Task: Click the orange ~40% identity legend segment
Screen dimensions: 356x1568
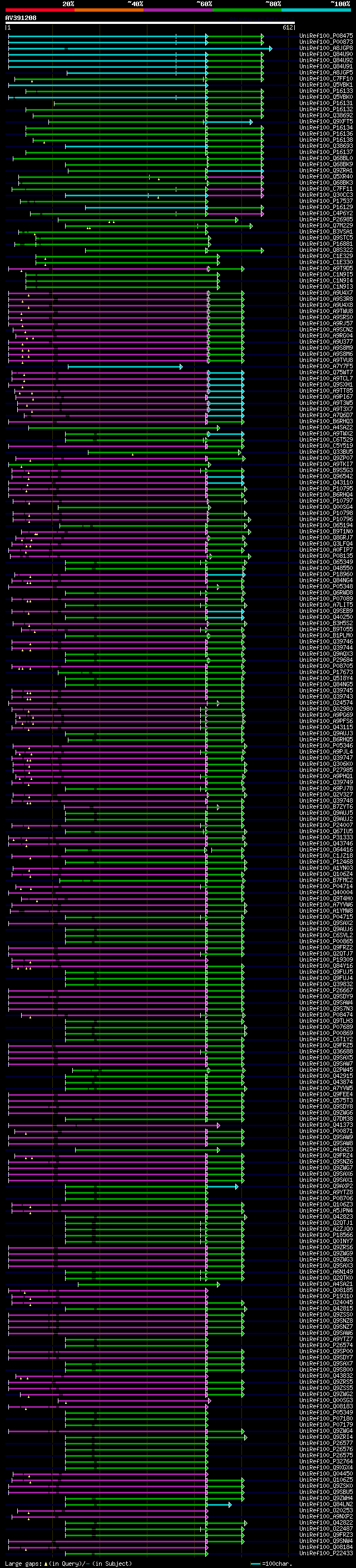Action: click(109, 10)
